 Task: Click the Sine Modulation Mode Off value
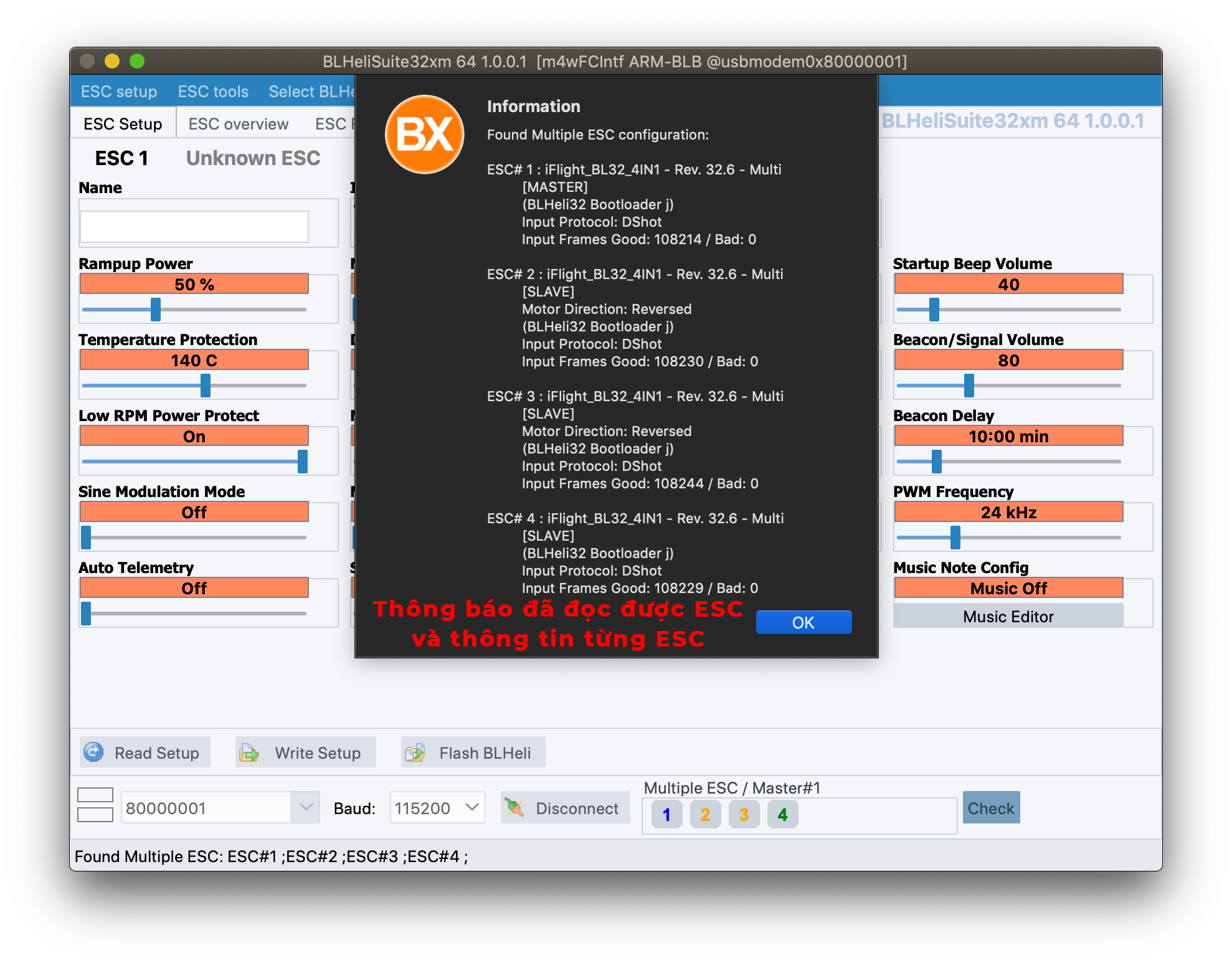pyautogui.click(x=194, y=512)
